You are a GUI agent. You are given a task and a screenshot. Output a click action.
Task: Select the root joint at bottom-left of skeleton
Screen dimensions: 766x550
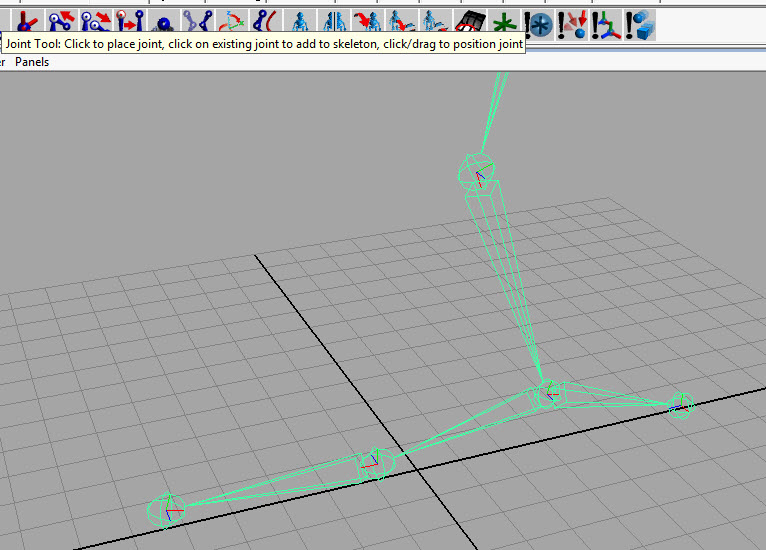pyautogui.click(x=166, y=510)
